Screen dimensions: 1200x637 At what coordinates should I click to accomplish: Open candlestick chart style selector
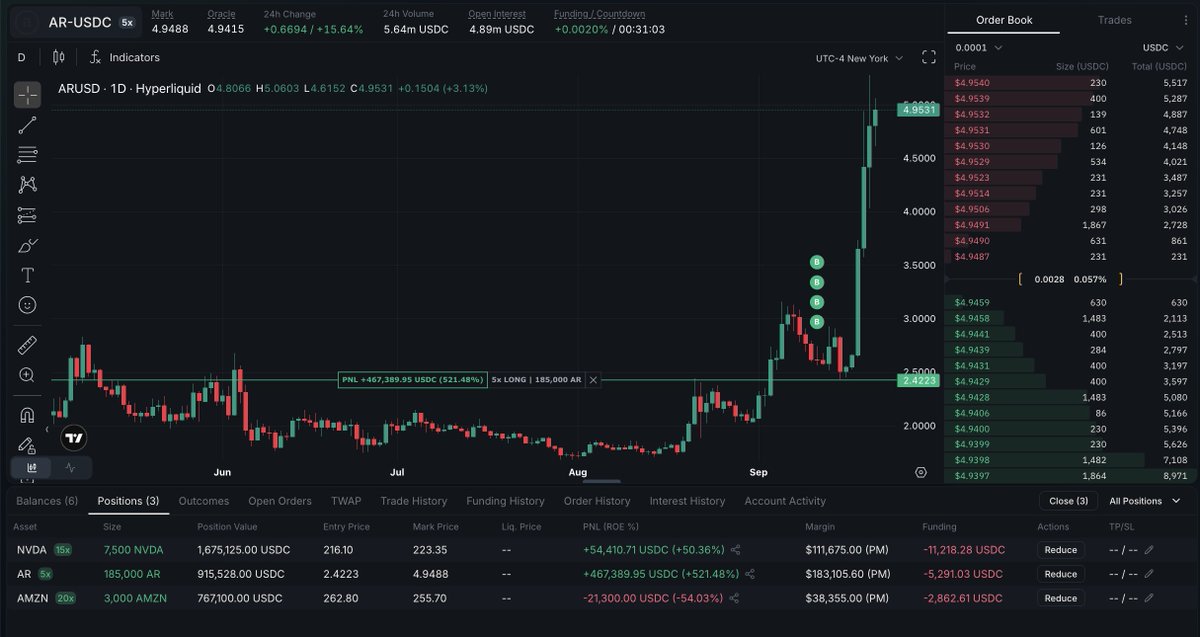click(58, 58)
